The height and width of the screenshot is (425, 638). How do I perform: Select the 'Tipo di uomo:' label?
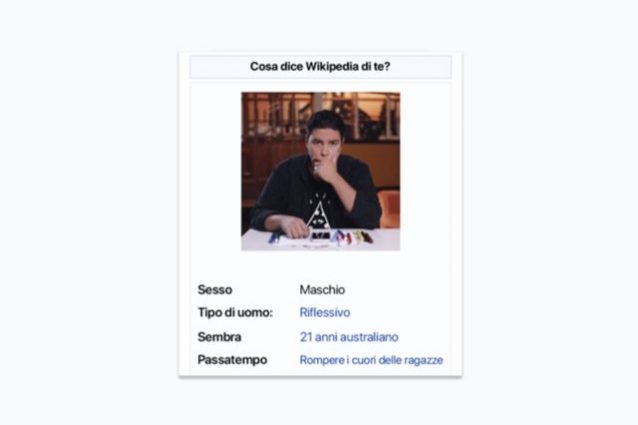pyautogui.click(x=235, y=312)
